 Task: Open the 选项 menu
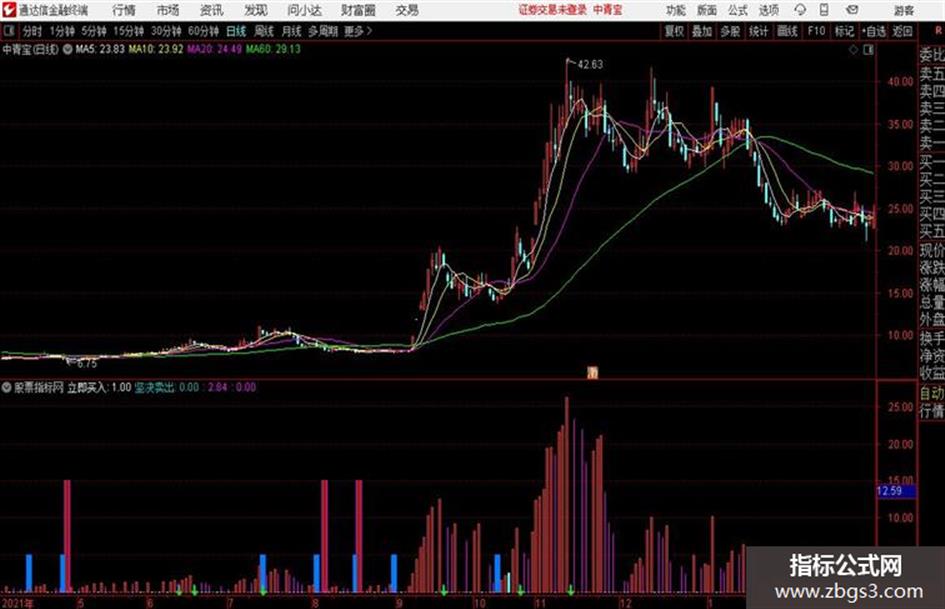click(x=769, y=10)
